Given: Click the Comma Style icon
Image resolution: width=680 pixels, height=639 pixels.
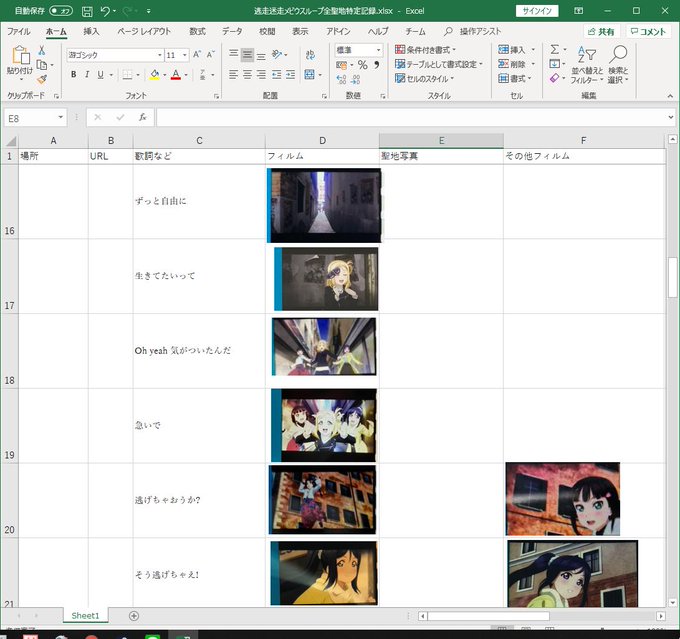Looking at the screenshot, I should click(376, 65).
